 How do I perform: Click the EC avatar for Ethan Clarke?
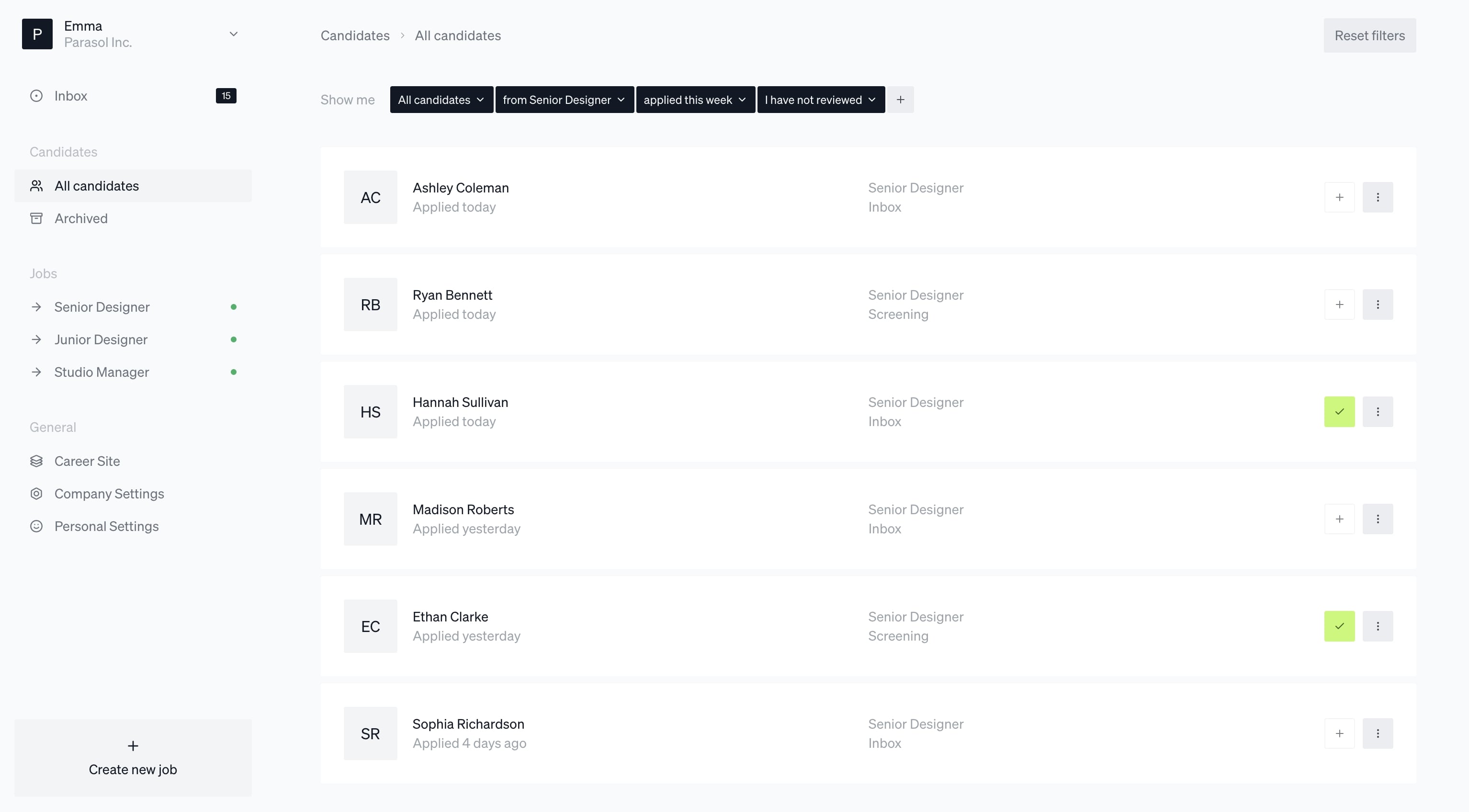click(x=371, y=626)
